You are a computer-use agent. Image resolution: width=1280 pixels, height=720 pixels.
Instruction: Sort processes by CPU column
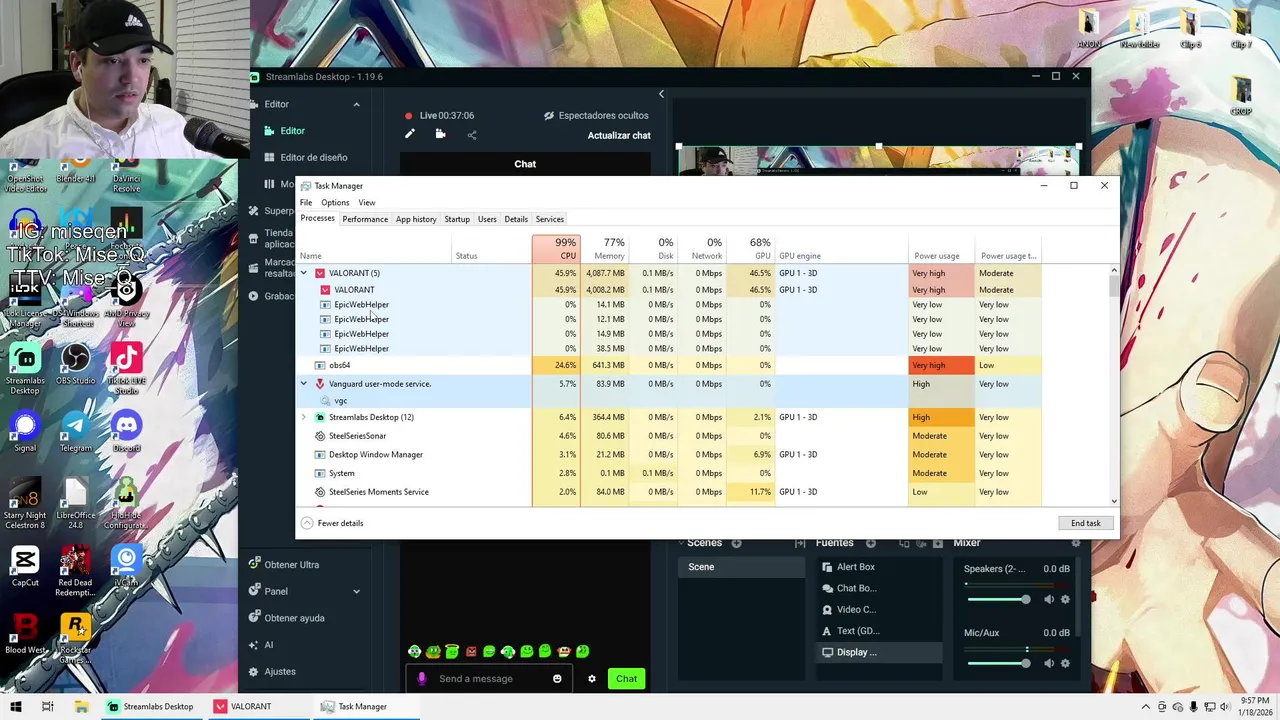(x=556, y=249)
